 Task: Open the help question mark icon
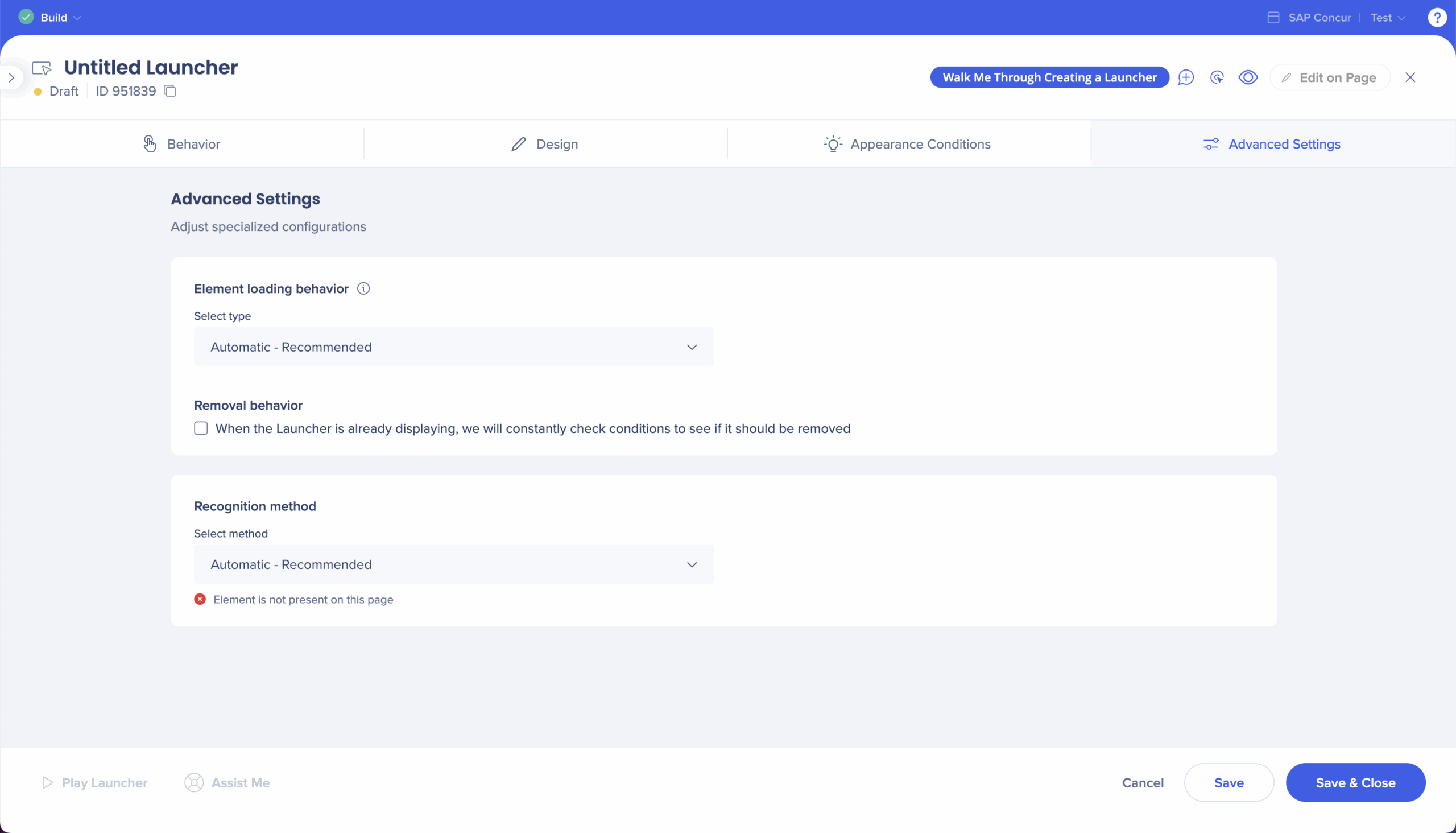tap(1437, 17)
